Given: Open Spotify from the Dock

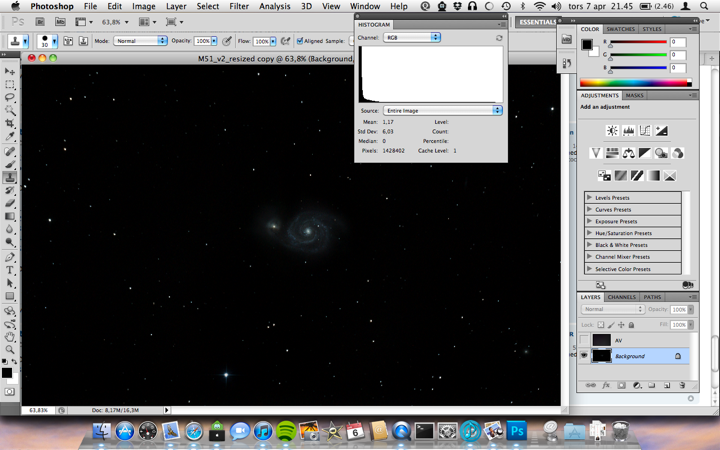Looking at the screenshot, I should 286,431.
